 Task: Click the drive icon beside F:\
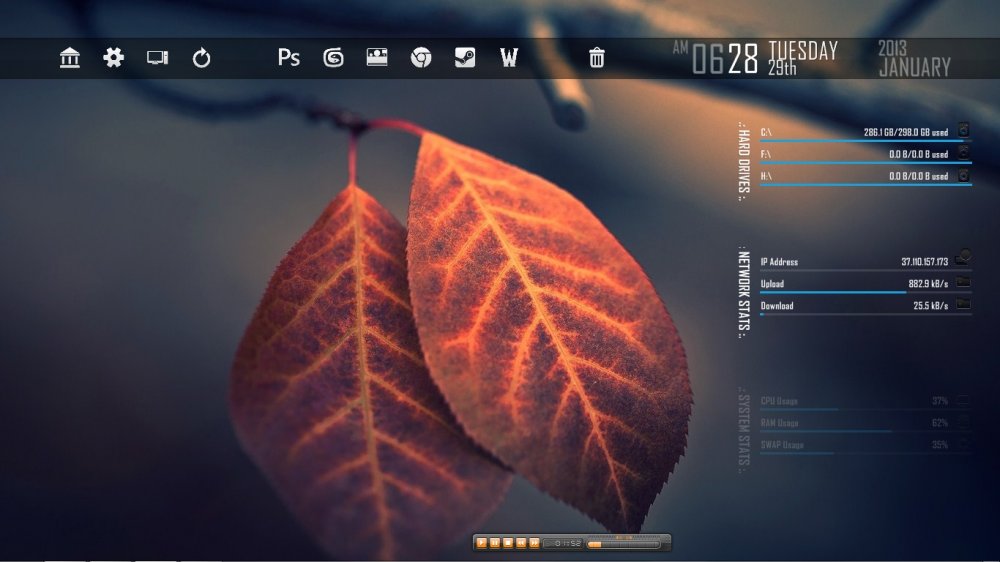click(963, 154)
